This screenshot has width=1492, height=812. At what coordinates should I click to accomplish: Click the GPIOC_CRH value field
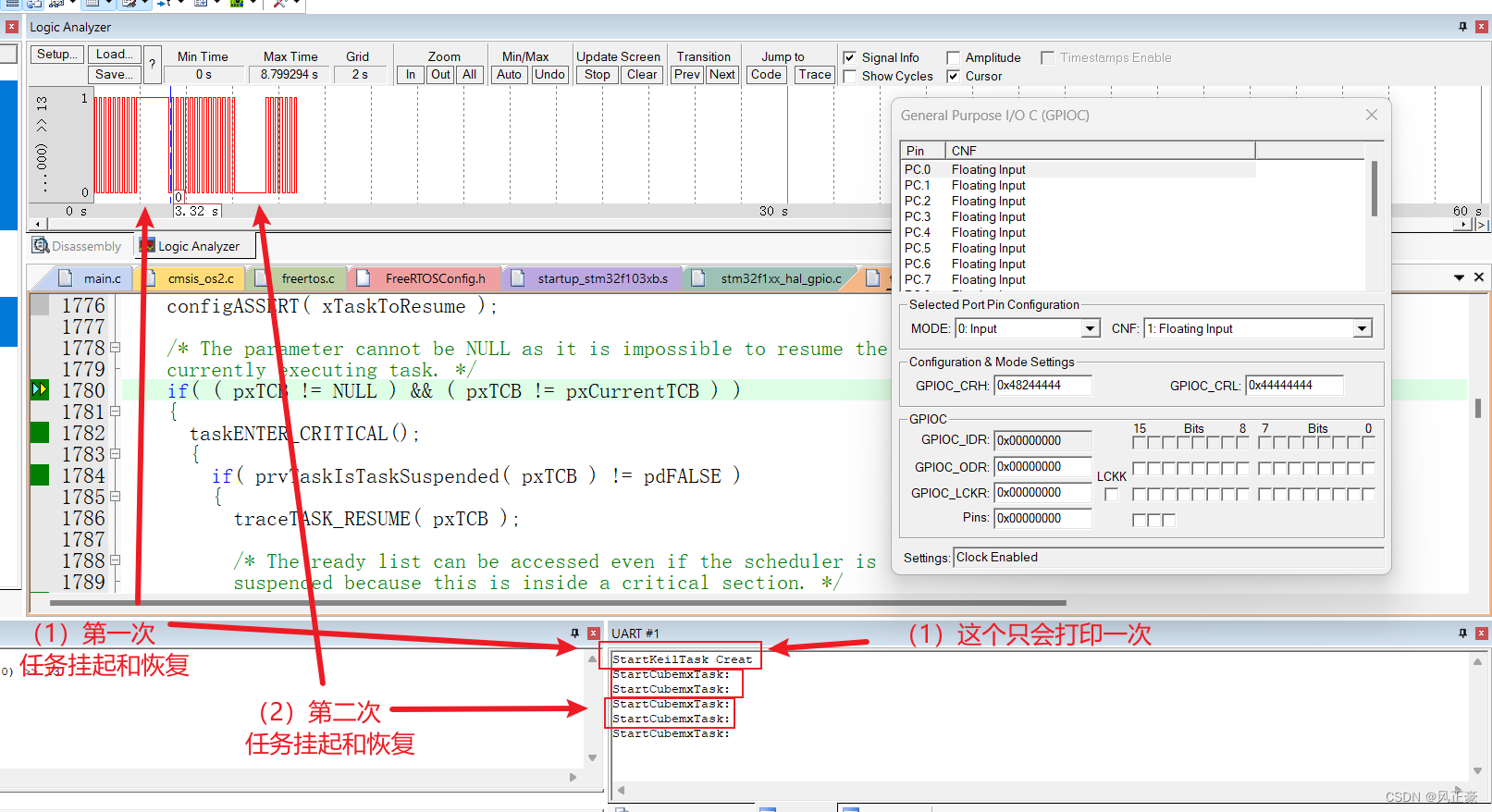(1042, 386)
